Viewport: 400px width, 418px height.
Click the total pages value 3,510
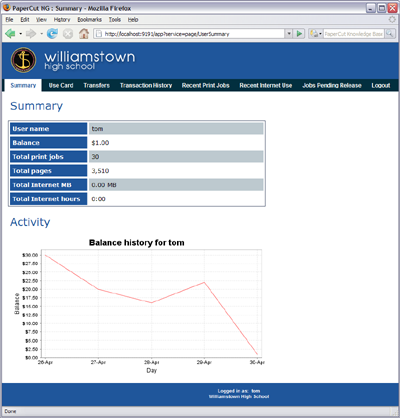100,171
